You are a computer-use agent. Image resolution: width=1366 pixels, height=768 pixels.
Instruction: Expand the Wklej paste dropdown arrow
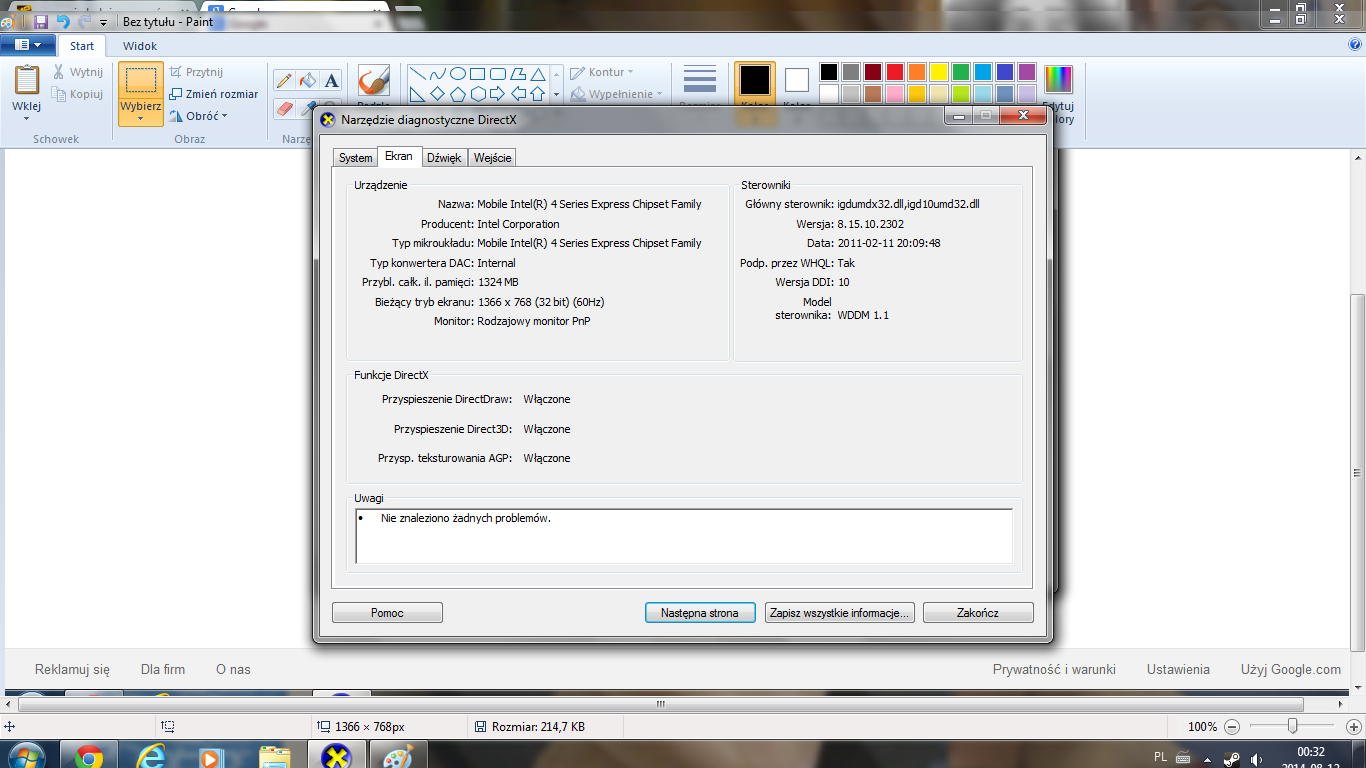click(26, 118)
